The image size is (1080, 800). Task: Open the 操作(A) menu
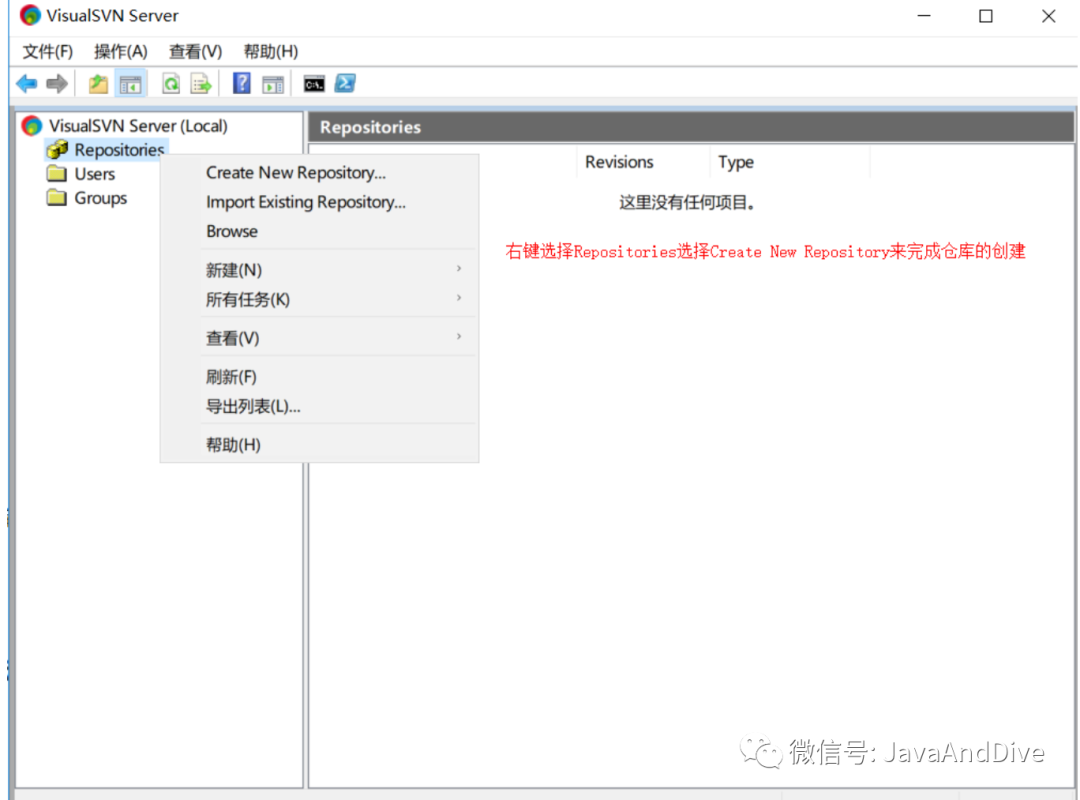point(121,52)
